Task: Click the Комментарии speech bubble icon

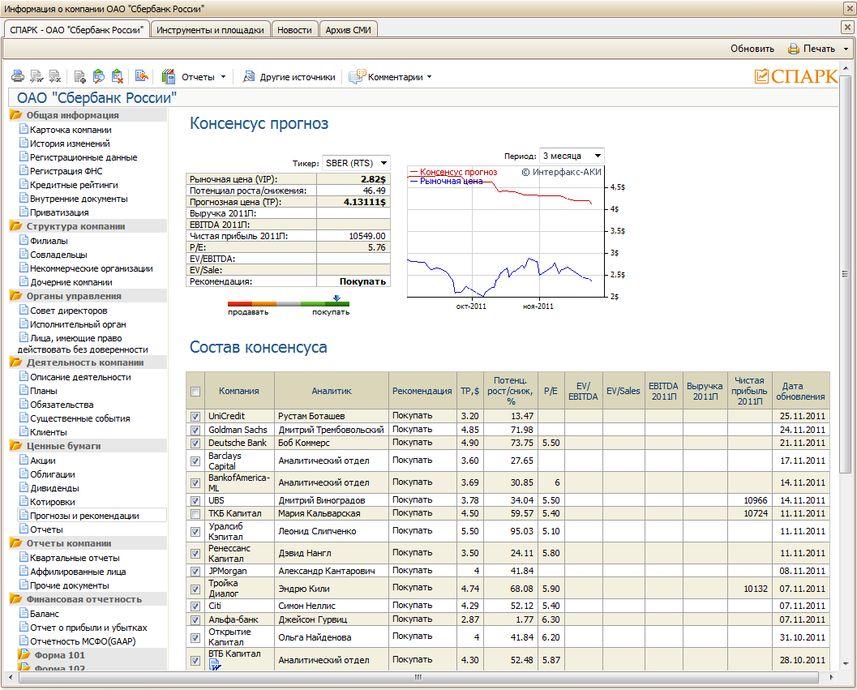Action: tap(356, 76)
